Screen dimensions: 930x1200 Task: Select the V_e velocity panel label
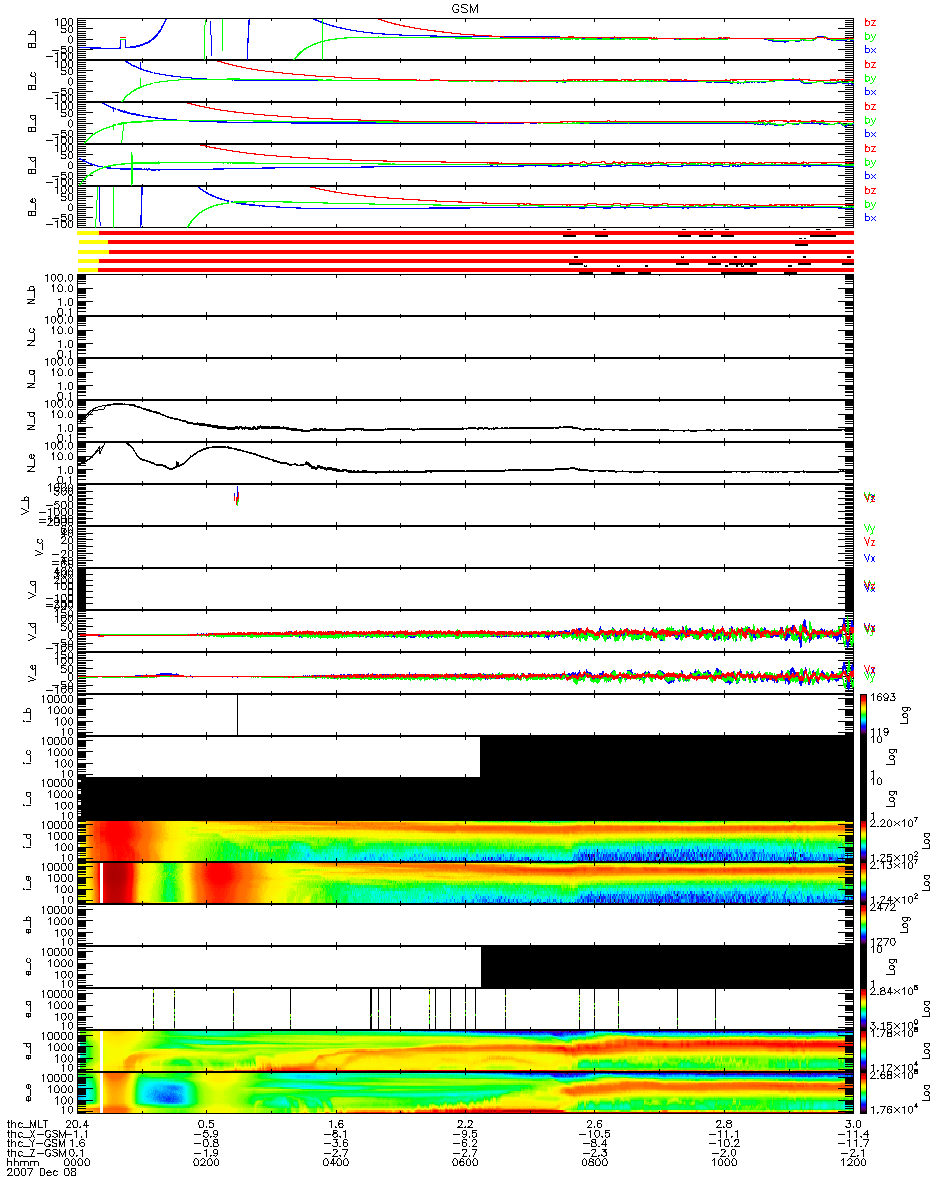click(31, 674)
